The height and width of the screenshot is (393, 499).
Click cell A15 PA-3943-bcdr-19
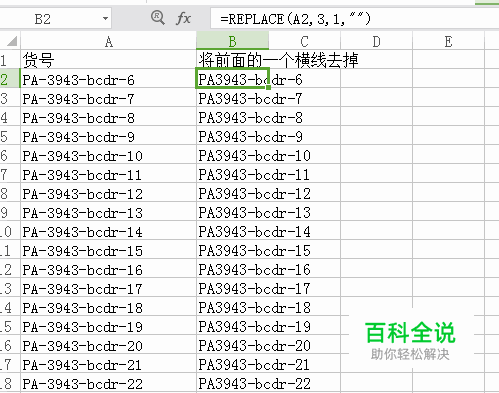point(108,326)
